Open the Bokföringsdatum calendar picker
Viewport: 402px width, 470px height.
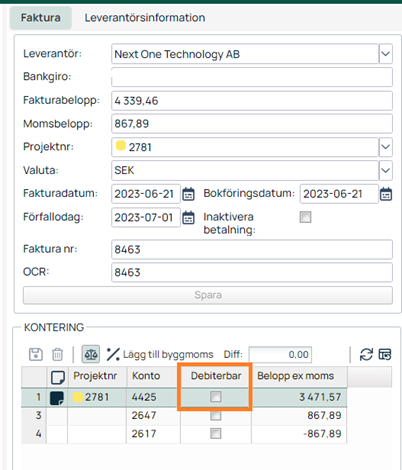pos(386,194)
